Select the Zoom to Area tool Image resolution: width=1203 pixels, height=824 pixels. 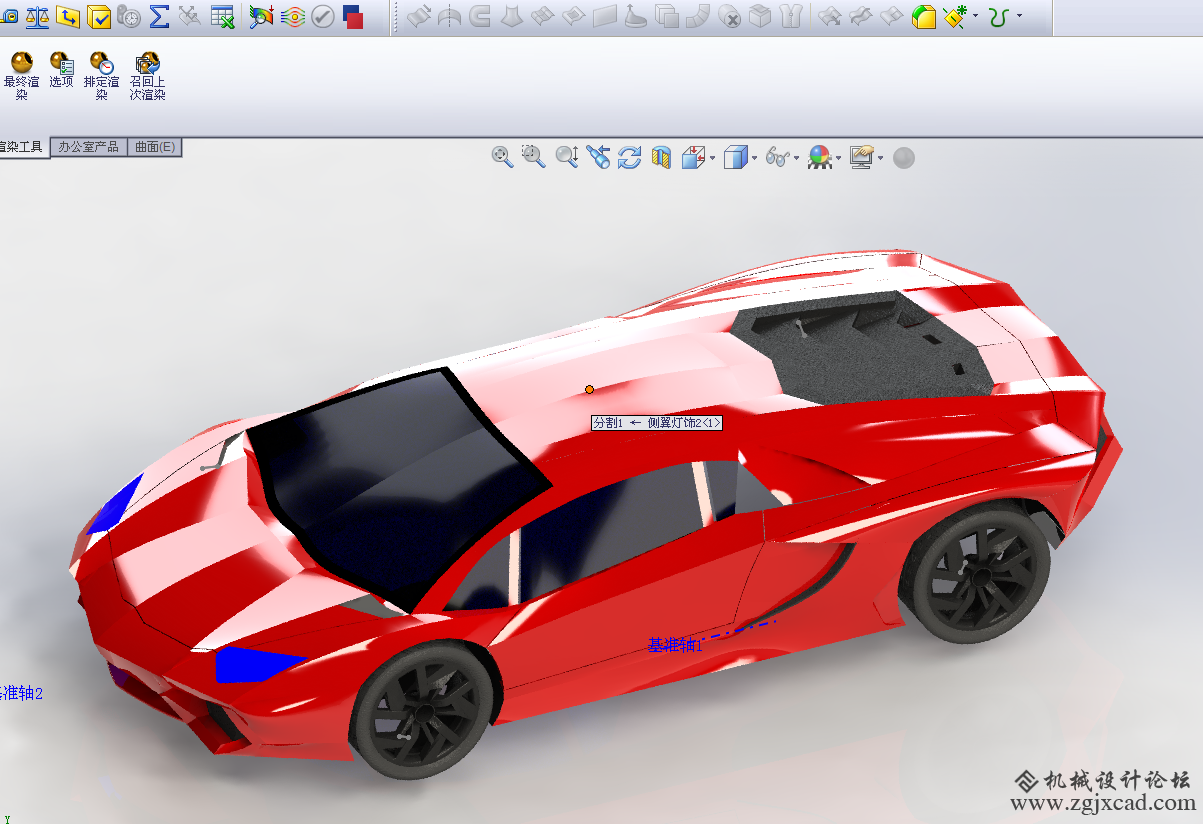(x=534, y=157)
